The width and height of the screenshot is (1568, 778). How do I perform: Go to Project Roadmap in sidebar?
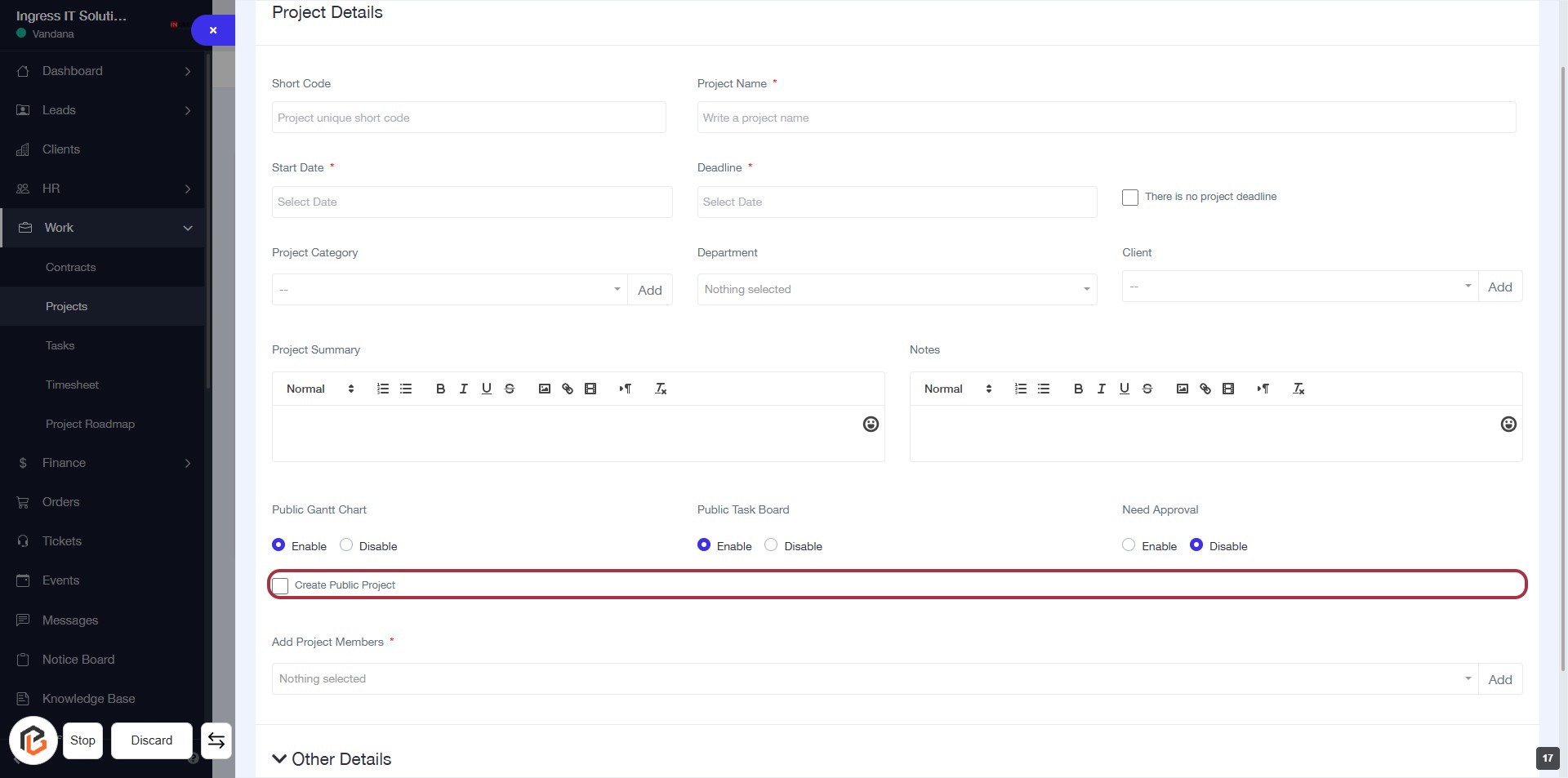pyautogui.click(x=90, y=424)
